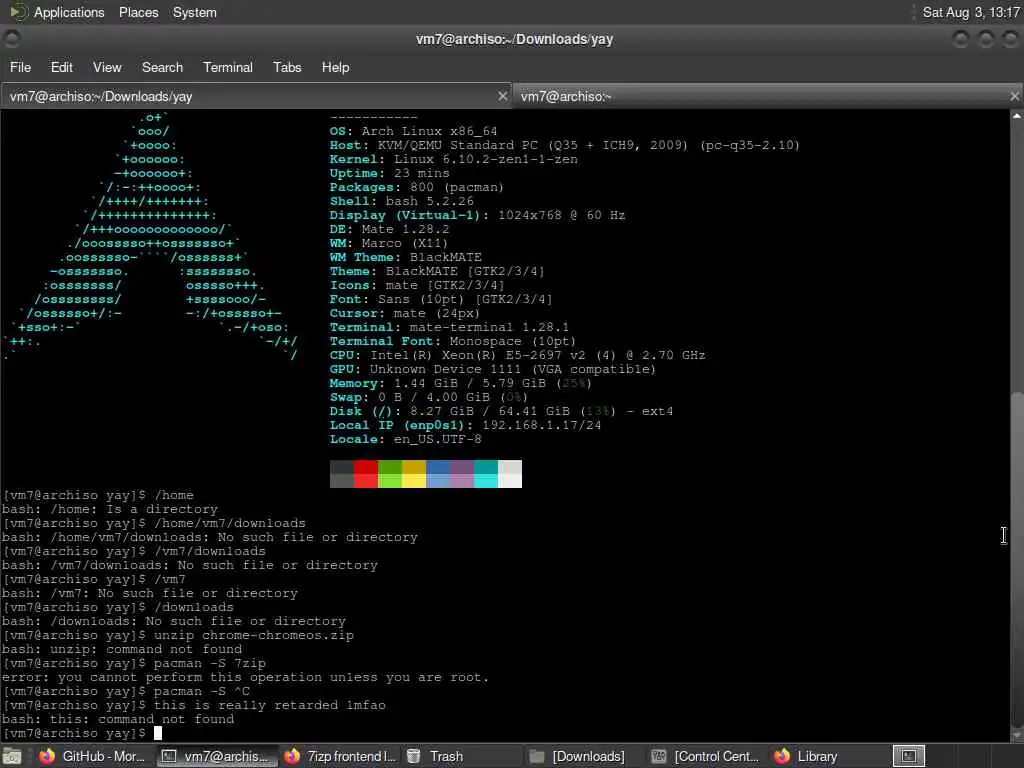The image size is (1024, 768).
Task: Click the 'unzip chrome-chromeos.zip' command line
Action: (x=178, y=635)
